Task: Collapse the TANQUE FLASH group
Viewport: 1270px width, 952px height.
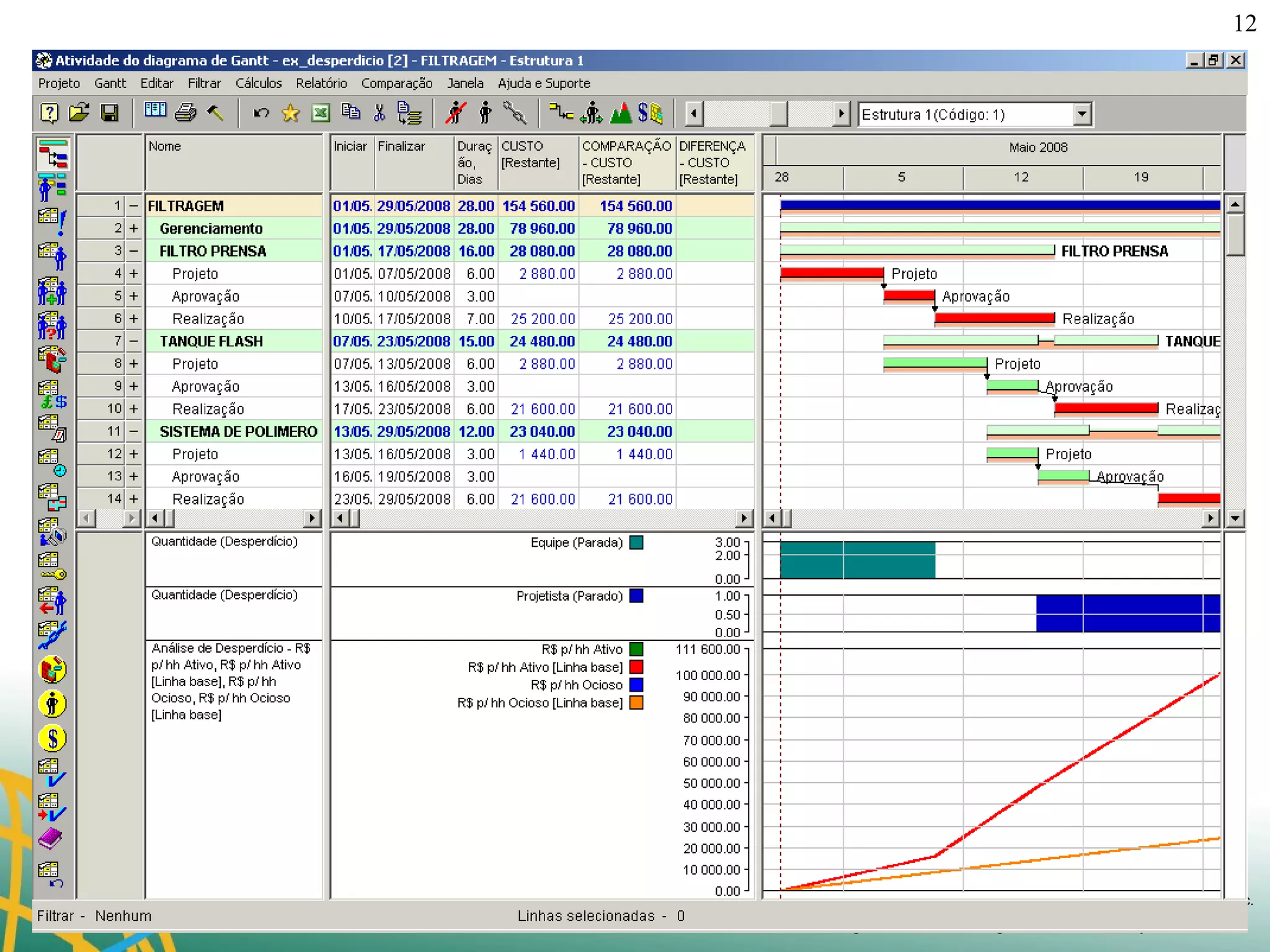Action: 133,341
